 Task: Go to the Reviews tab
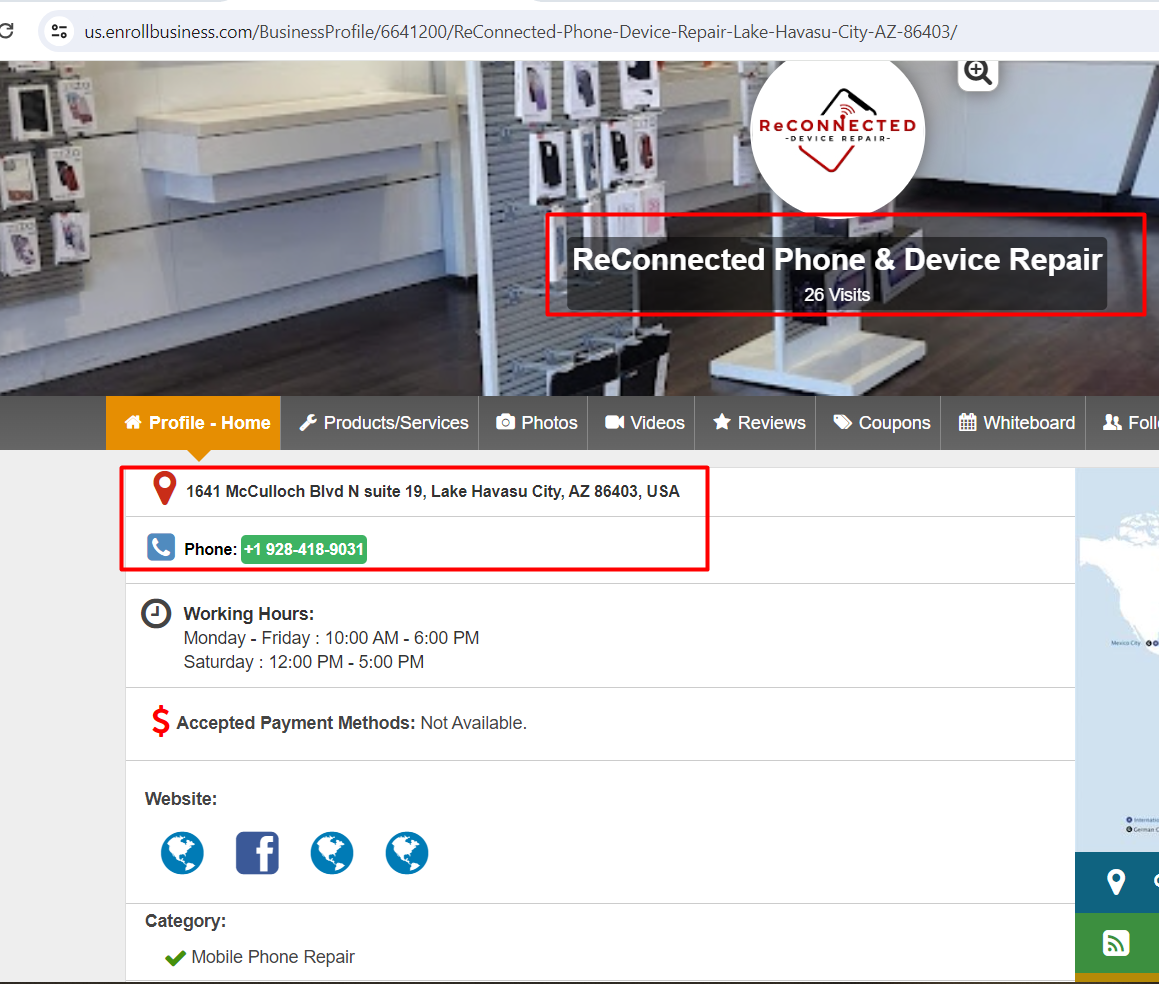pos(758,423)
